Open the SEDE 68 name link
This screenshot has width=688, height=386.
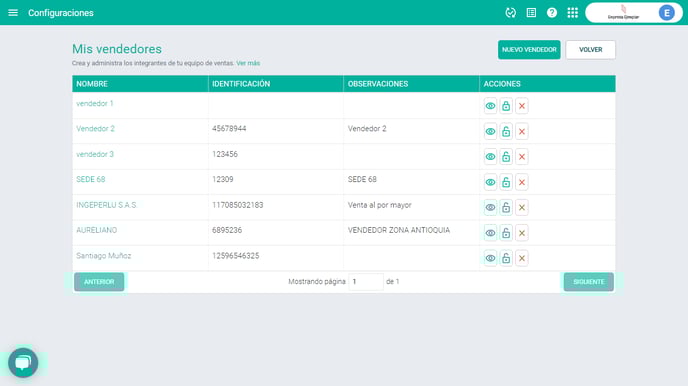pos(91,179)
